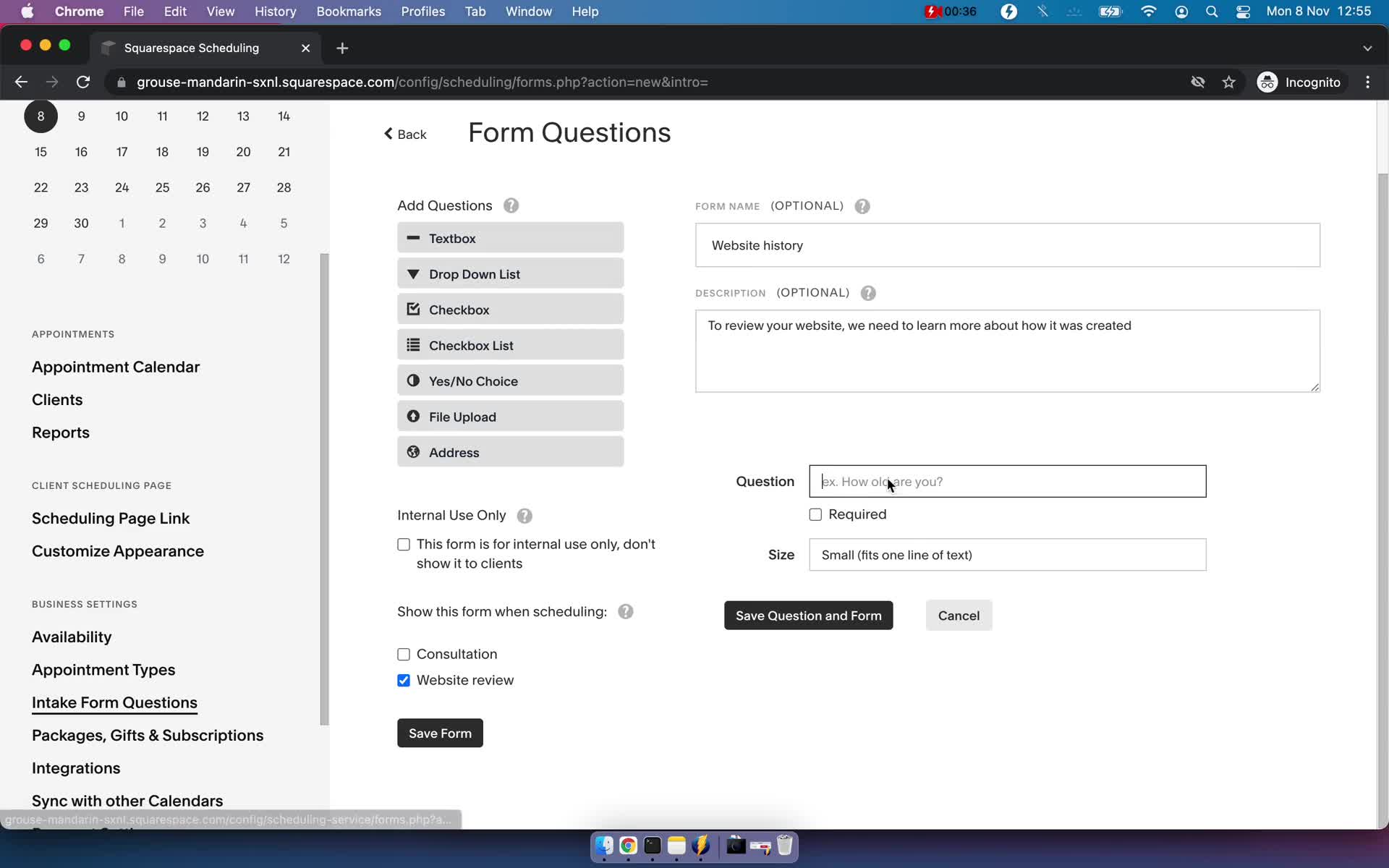Reload the page
The height and width of the screenshot is (868, 1389).
tap(83, 82)
